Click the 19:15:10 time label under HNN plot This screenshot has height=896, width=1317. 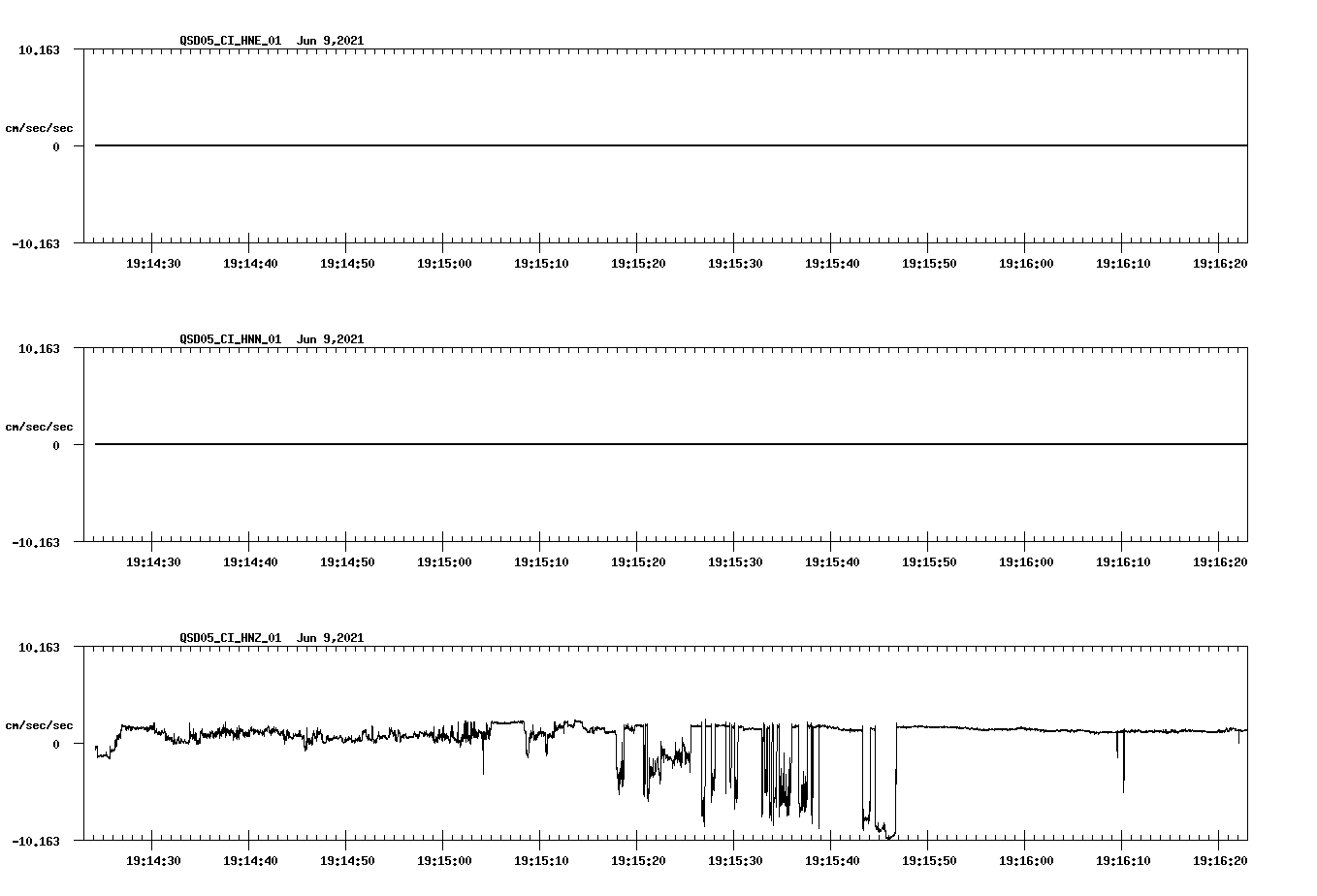(x=541, y=562)
